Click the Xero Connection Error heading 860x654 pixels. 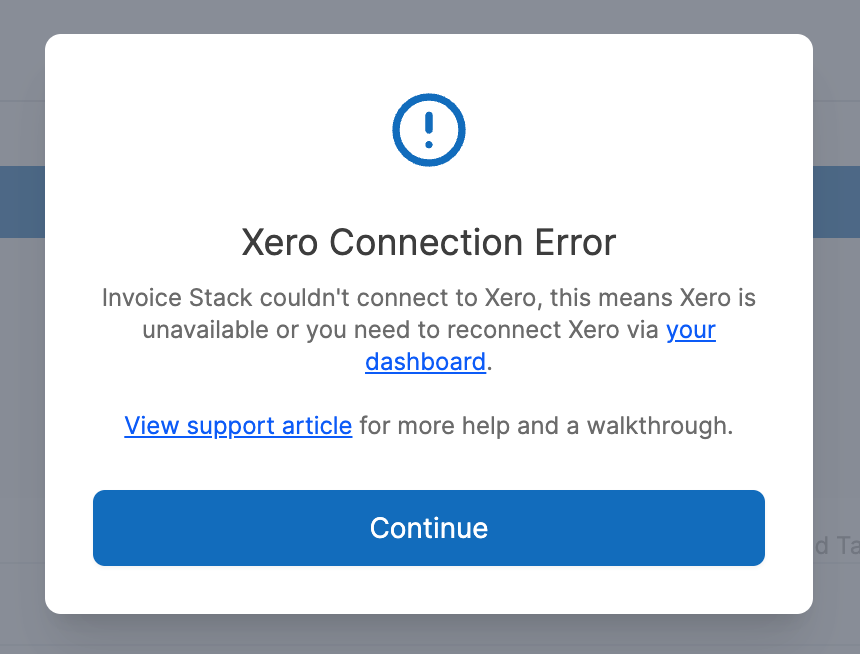pyautogui.click(x=428, y=242)
